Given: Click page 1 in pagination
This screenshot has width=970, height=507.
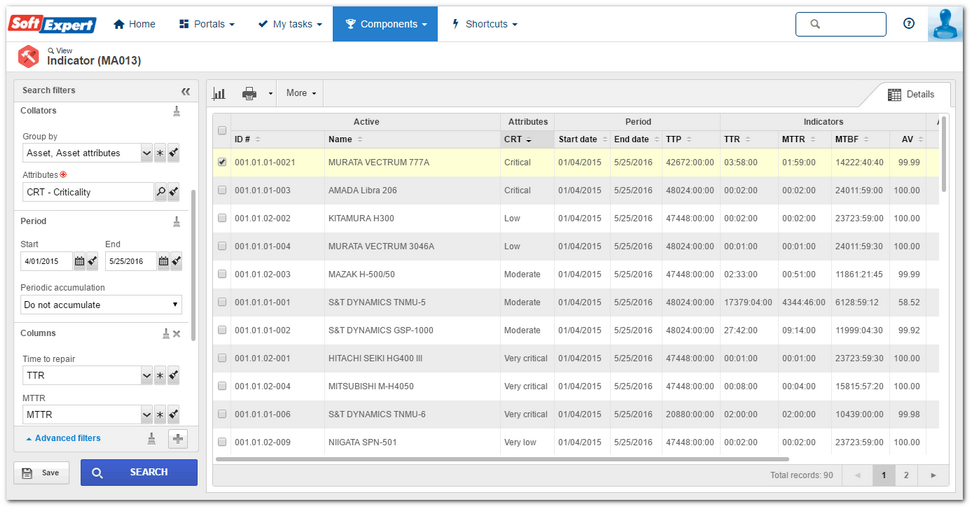Looking at the screenshot, I should [883, 475].
